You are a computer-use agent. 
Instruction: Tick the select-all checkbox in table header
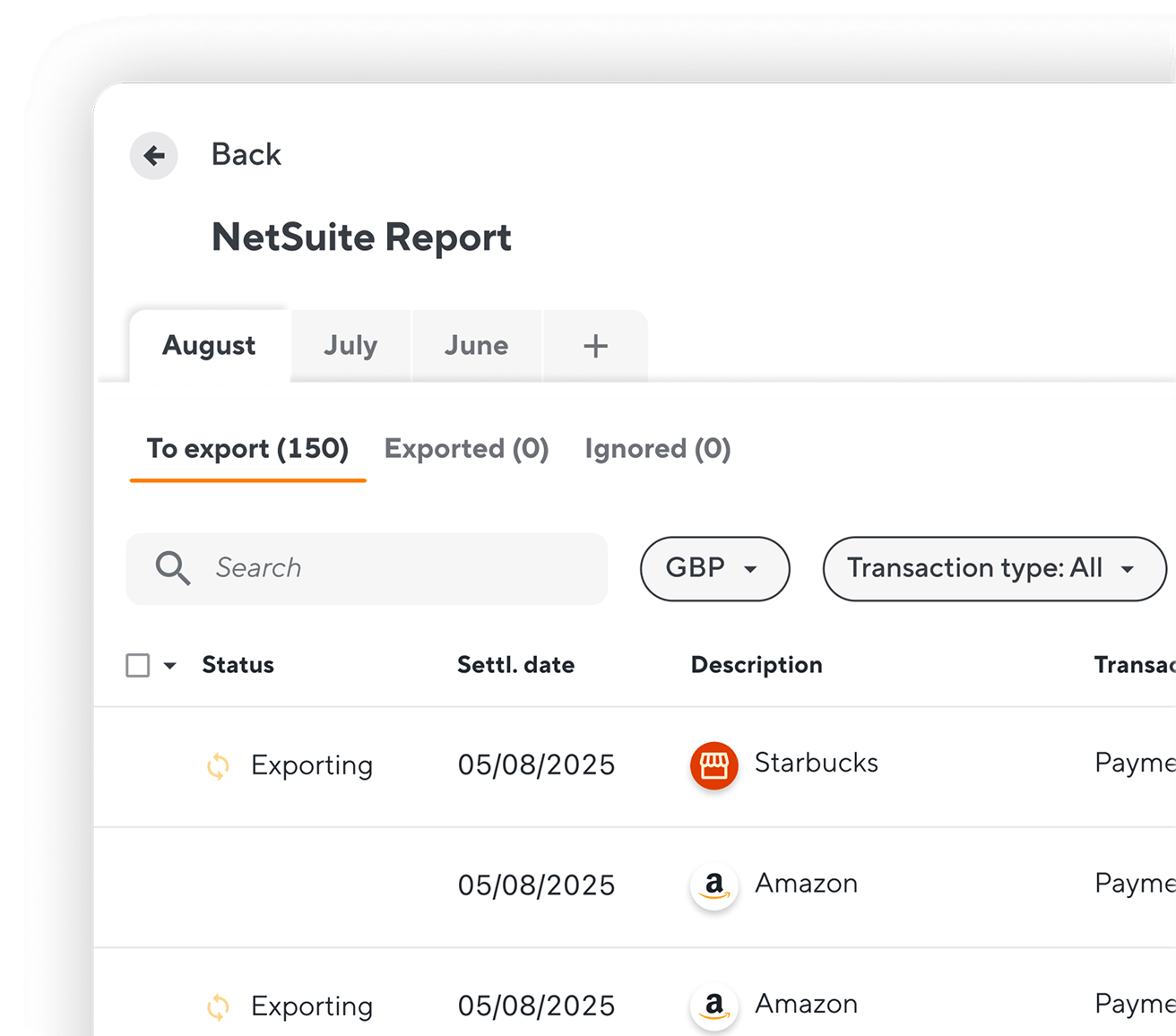[138, 665]
